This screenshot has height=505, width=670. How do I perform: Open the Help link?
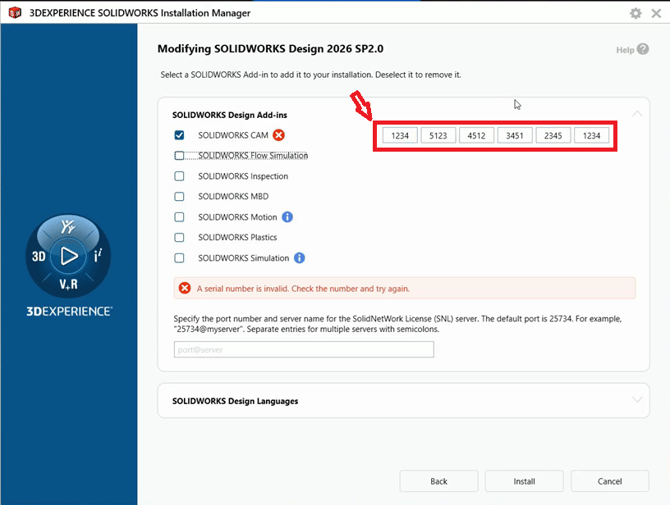click(x=625, y=50)
